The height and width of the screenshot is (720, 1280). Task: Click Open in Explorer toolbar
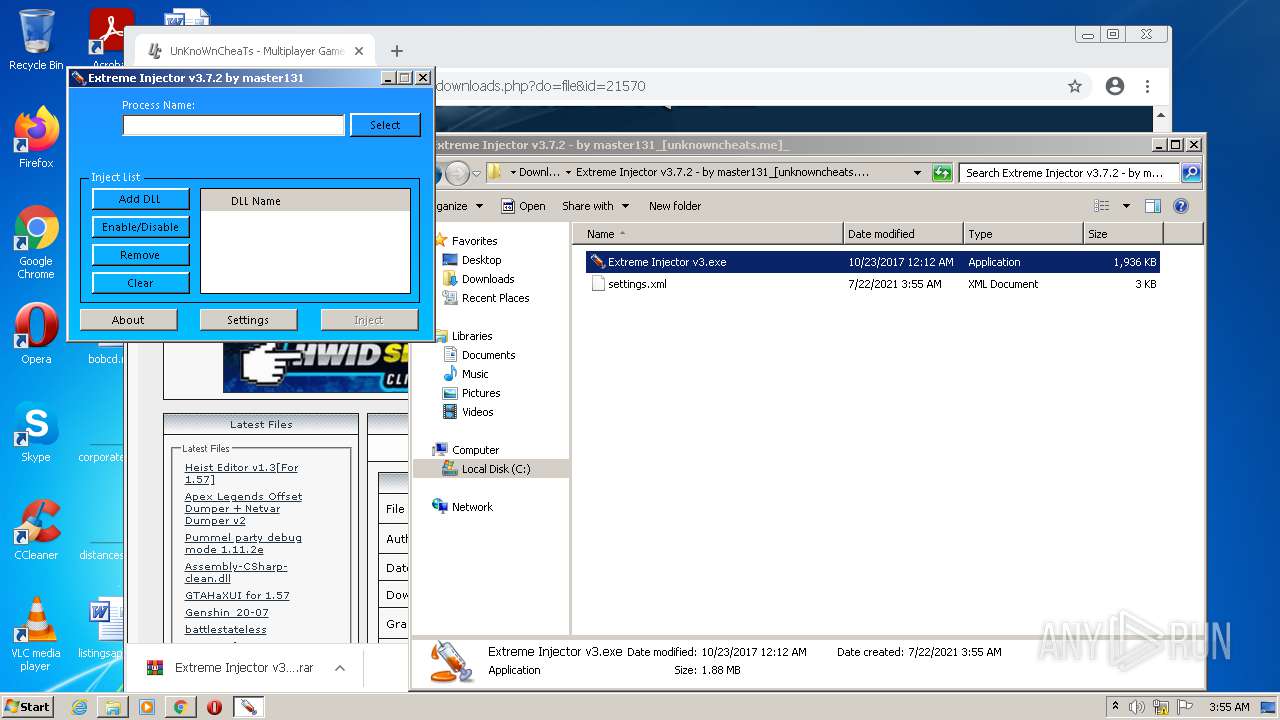[x=524, y=206]
